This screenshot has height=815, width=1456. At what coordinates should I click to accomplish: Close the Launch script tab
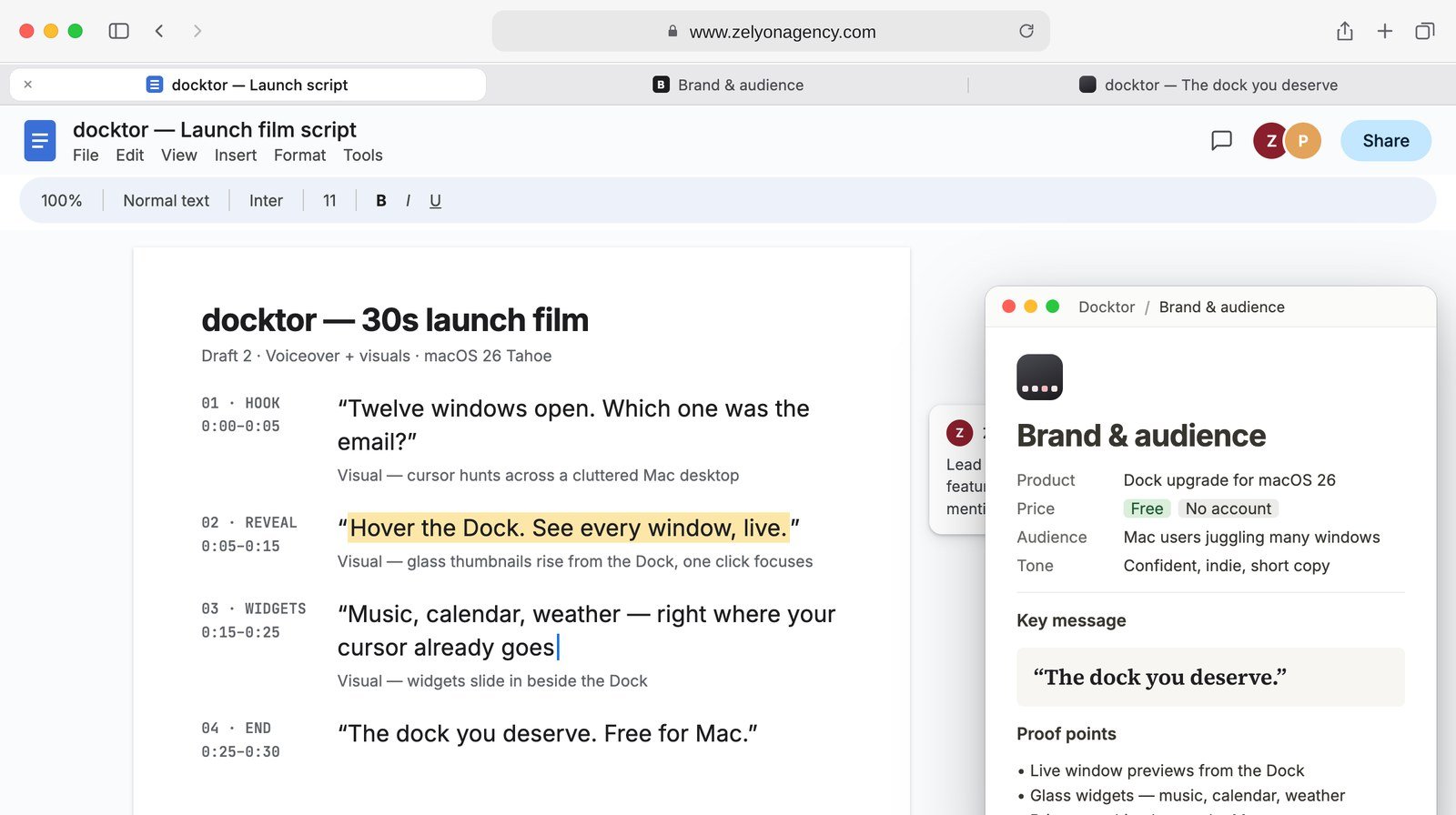(x=28, y=85)
